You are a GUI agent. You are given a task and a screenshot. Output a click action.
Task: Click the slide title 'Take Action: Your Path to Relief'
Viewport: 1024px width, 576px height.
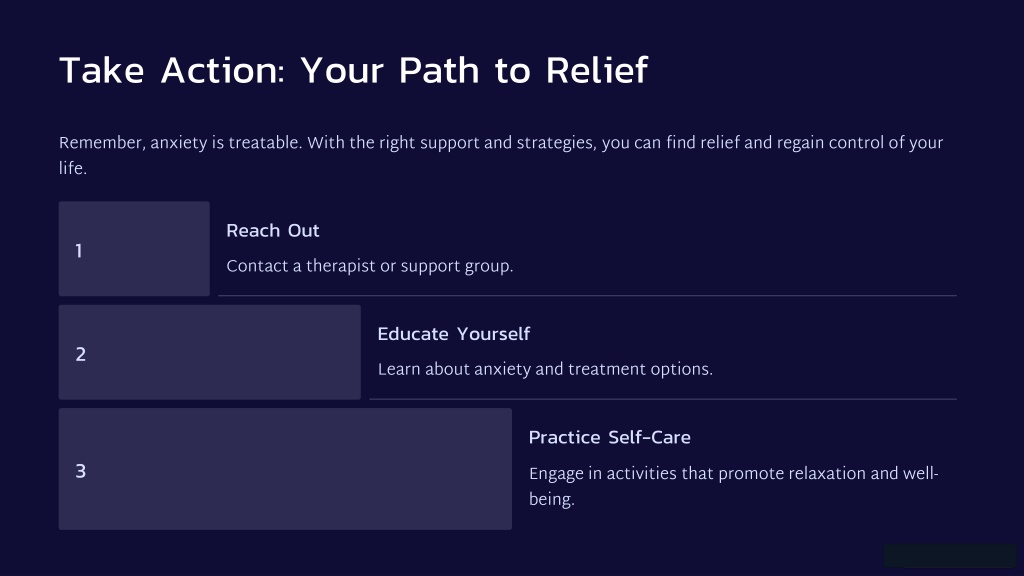pos(353,71)
